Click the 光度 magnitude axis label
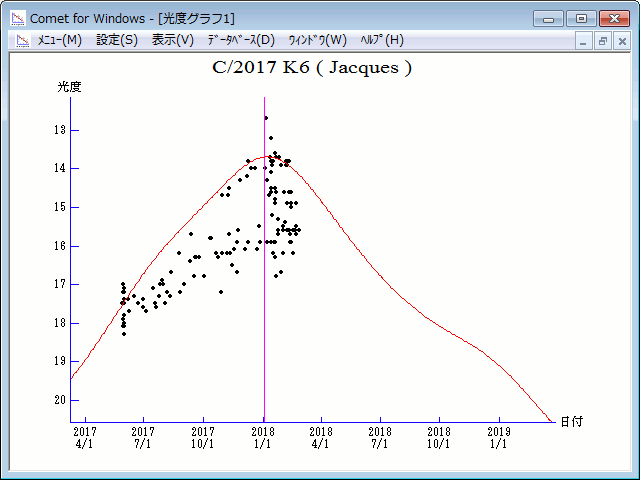 point(69,87)
